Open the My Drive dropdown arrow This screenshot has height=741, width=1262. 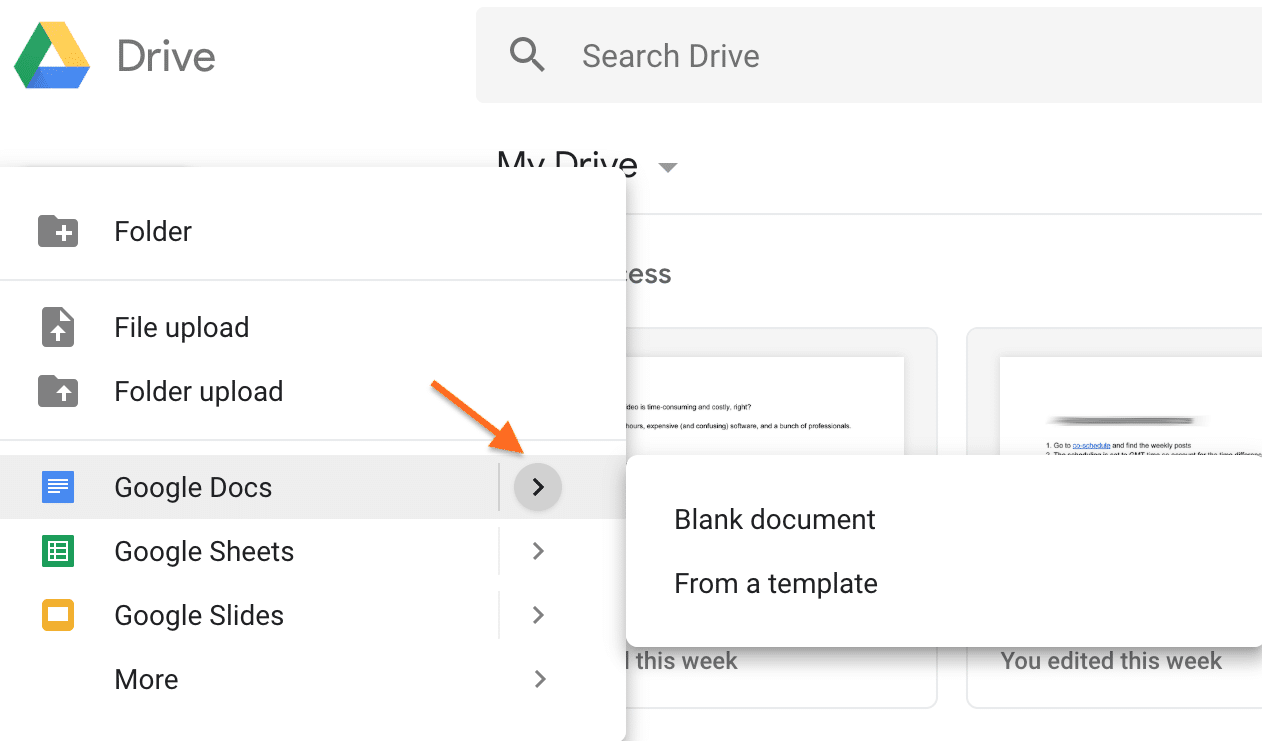point(667,168)
